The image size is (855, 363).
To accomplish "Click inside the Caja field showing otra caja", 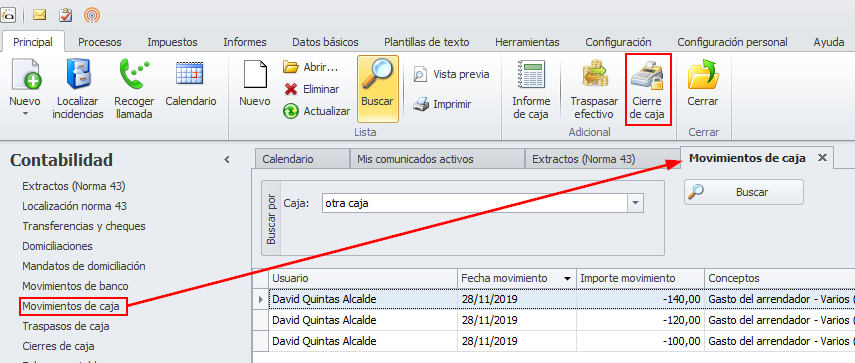I will [x=475, y=203].
